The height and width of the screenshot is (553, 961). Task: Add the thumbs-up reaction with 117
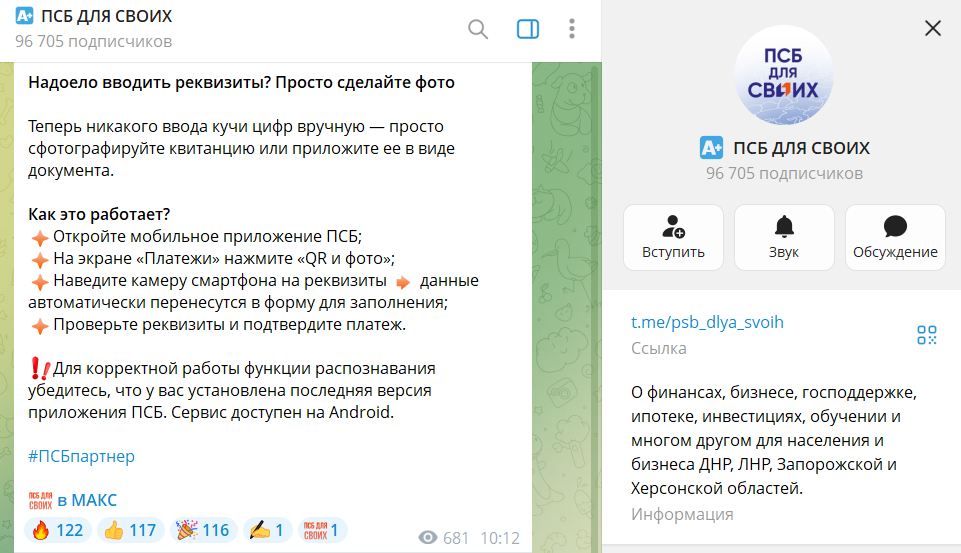point(131,530)
